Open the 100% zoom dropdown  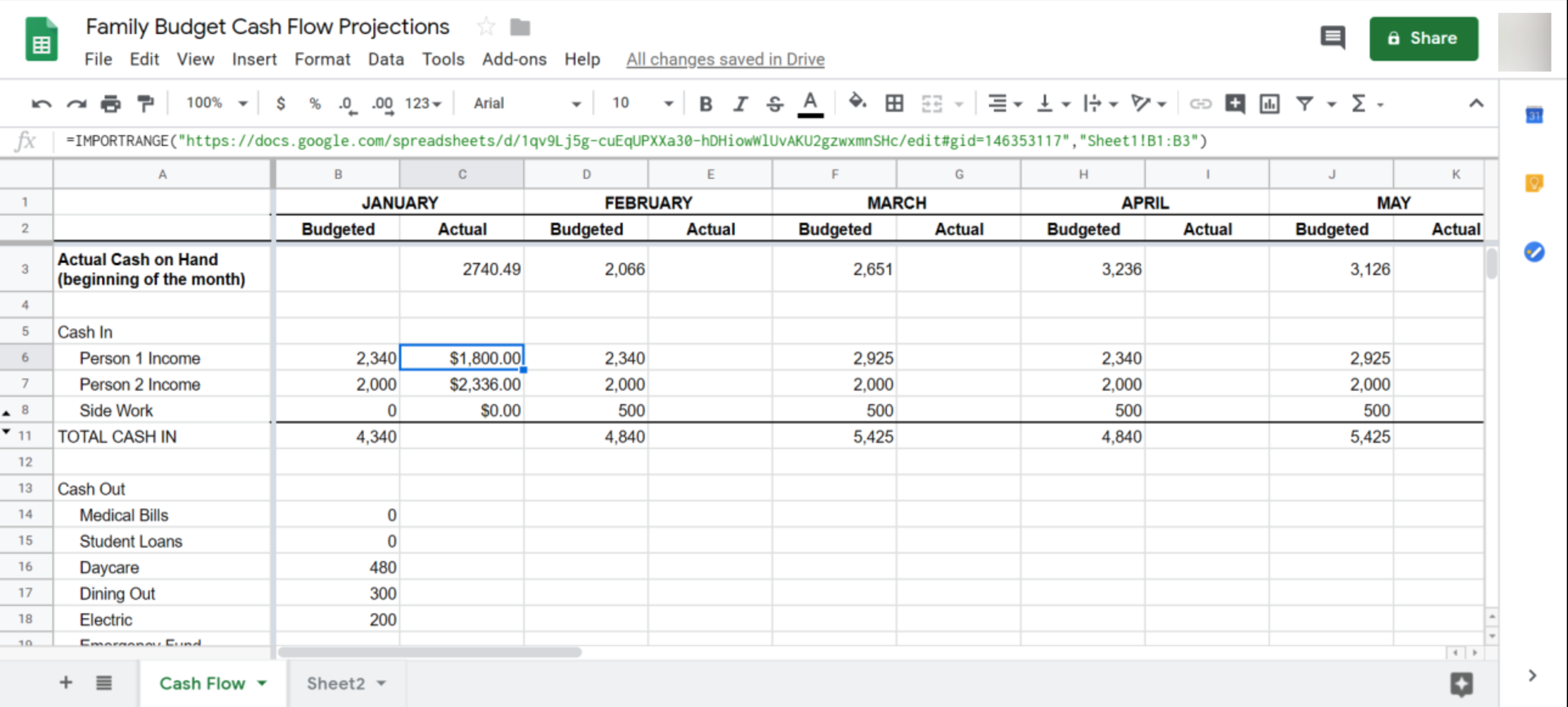click(x=216, y=103)
